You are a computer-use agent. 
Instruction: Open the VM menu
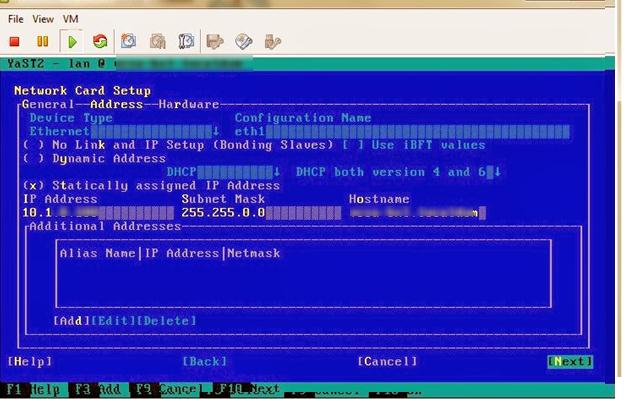tap(70, 19)
